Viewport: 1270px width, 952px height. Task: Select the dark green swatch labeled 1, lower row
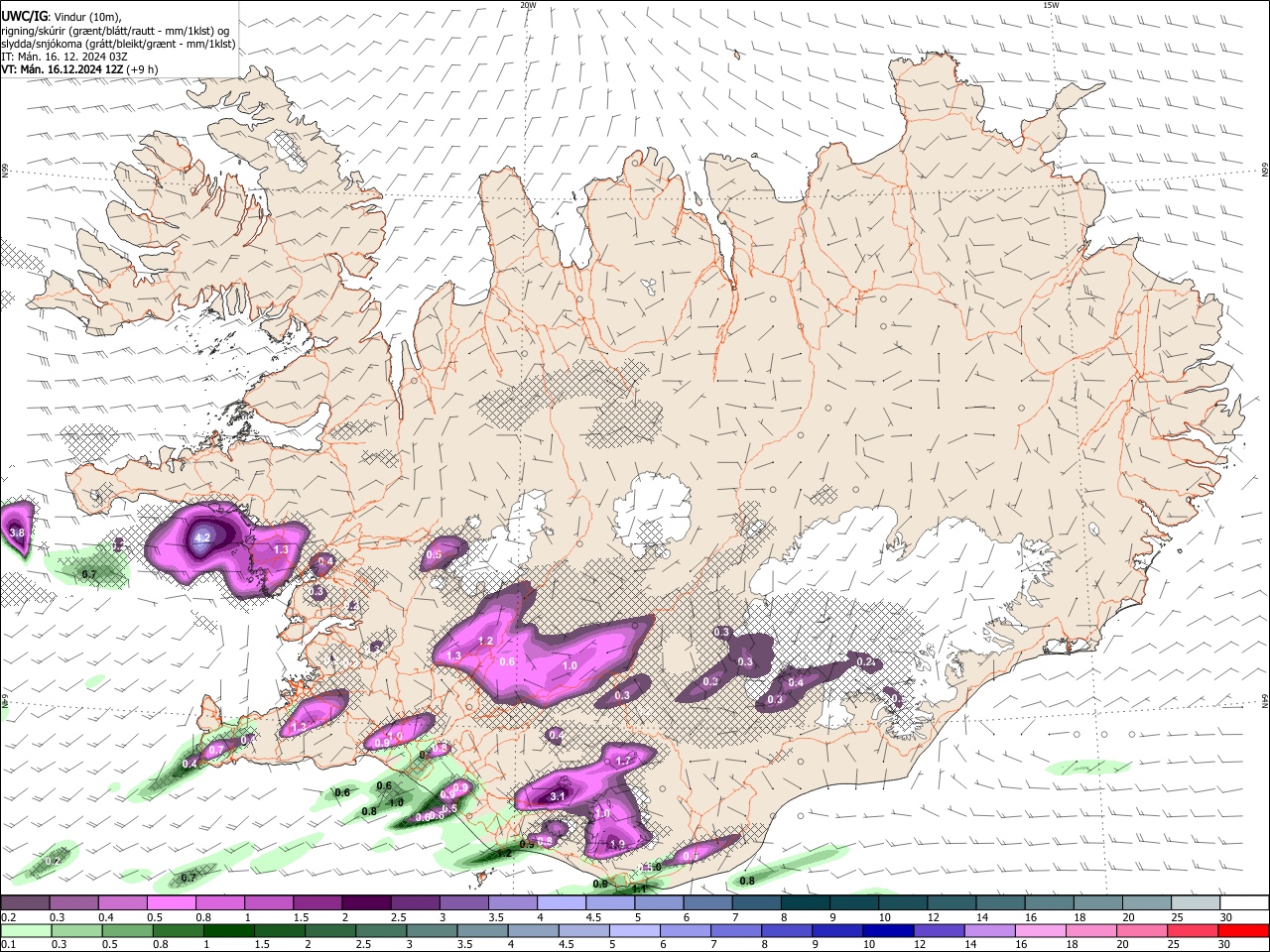228,930
